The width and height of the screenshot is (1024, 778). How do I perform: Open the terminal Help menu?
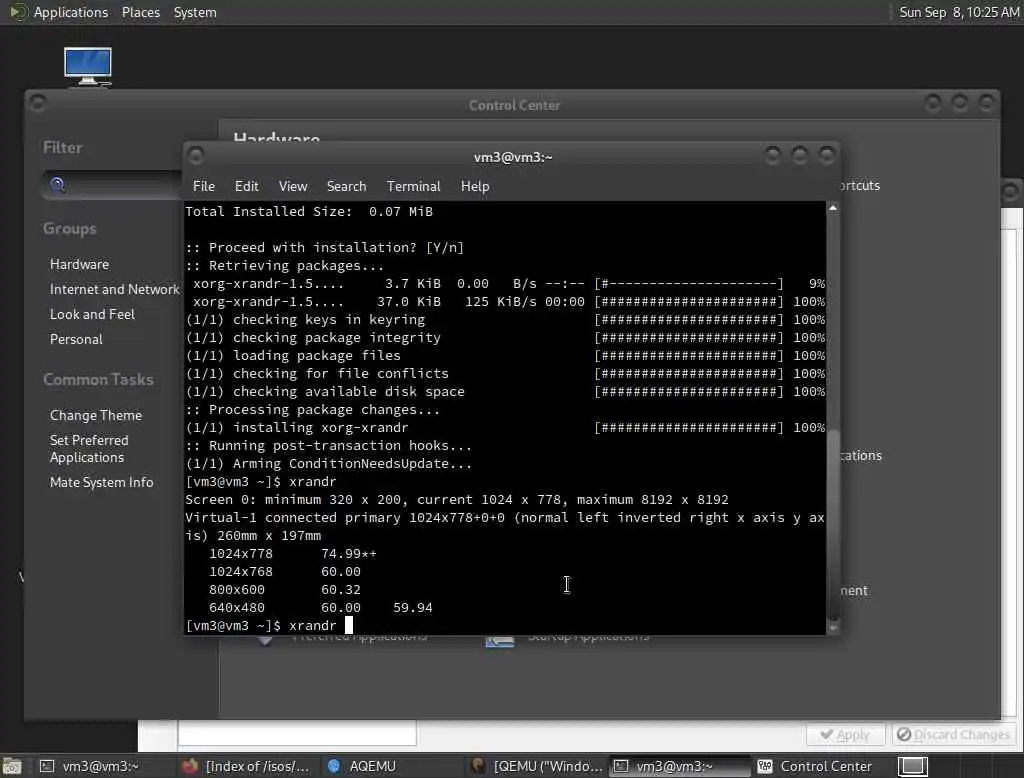[x=475, y=186]
